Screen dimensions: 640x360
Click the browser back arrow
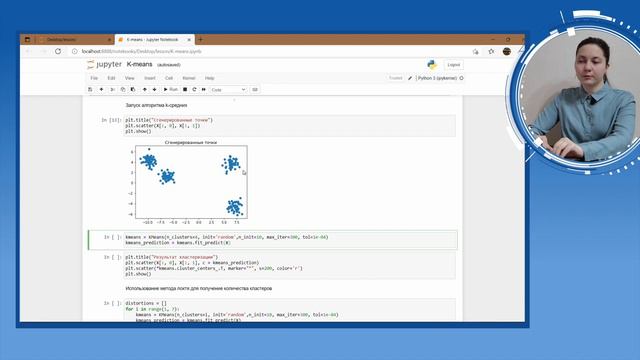click(x=29, y=51)
